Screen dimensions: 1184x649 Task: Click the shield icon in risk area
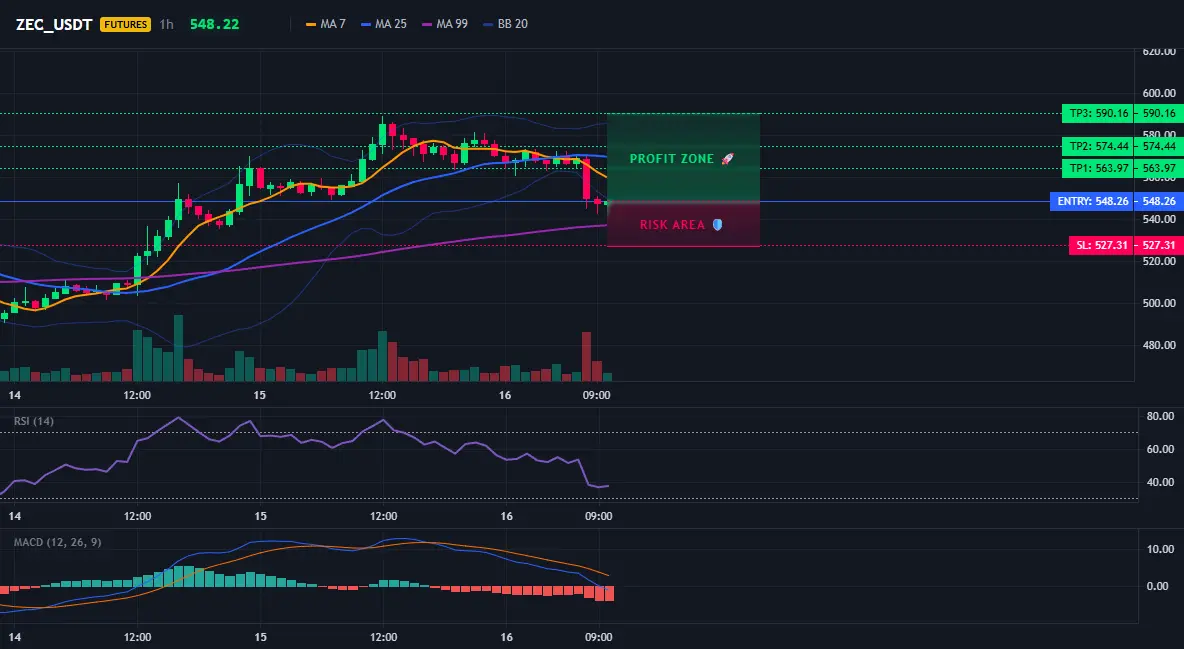point(717,224)
